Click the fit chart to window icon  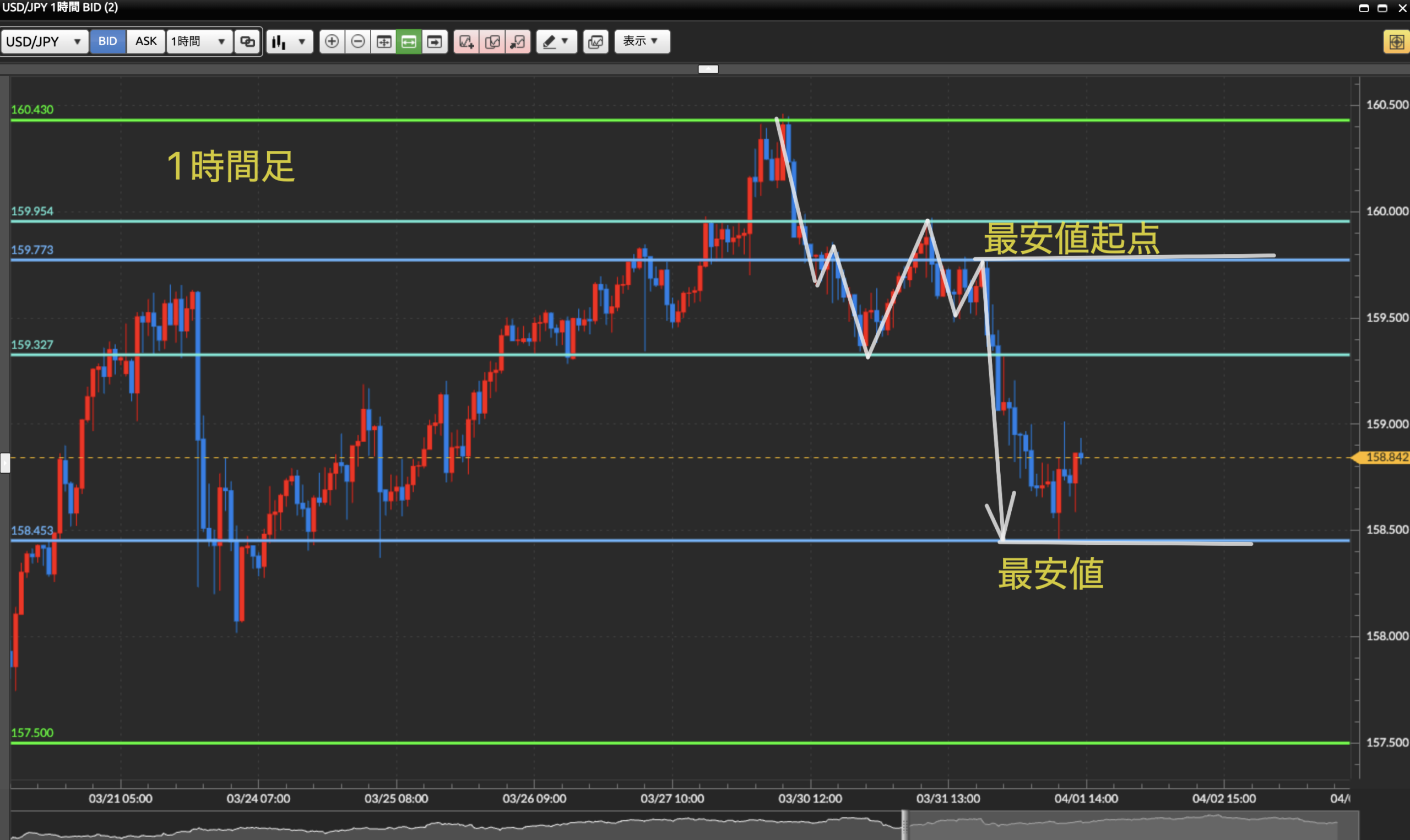coord(384,41)
